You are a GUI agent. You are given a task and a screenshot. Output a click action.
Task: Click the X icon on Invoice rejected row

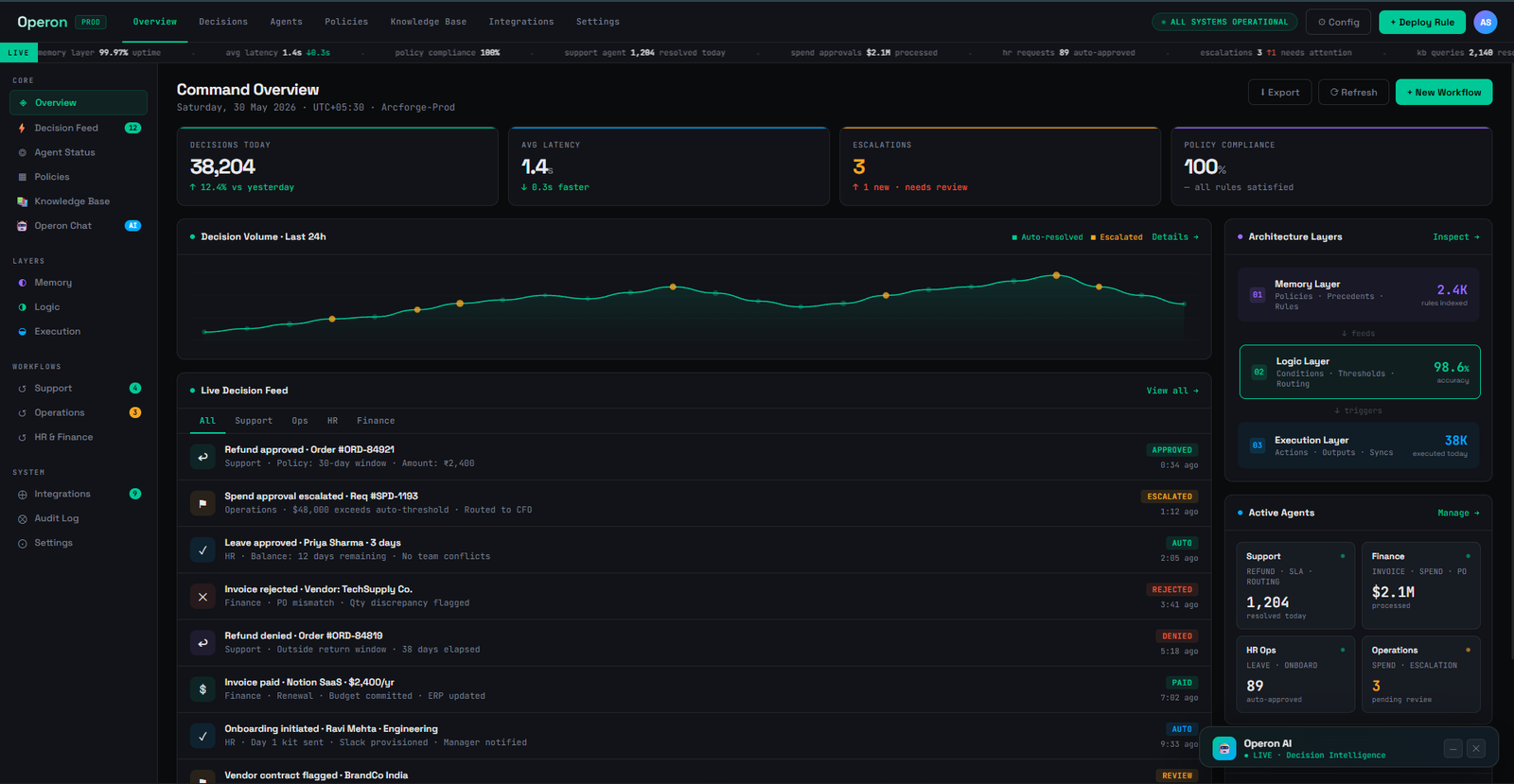pyautogui.click(x=202, y=597)
